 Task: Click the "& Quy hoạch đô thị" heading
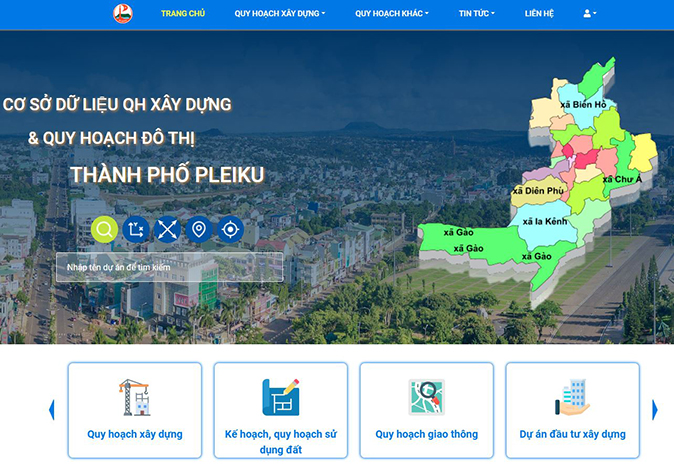click(111, 138)
